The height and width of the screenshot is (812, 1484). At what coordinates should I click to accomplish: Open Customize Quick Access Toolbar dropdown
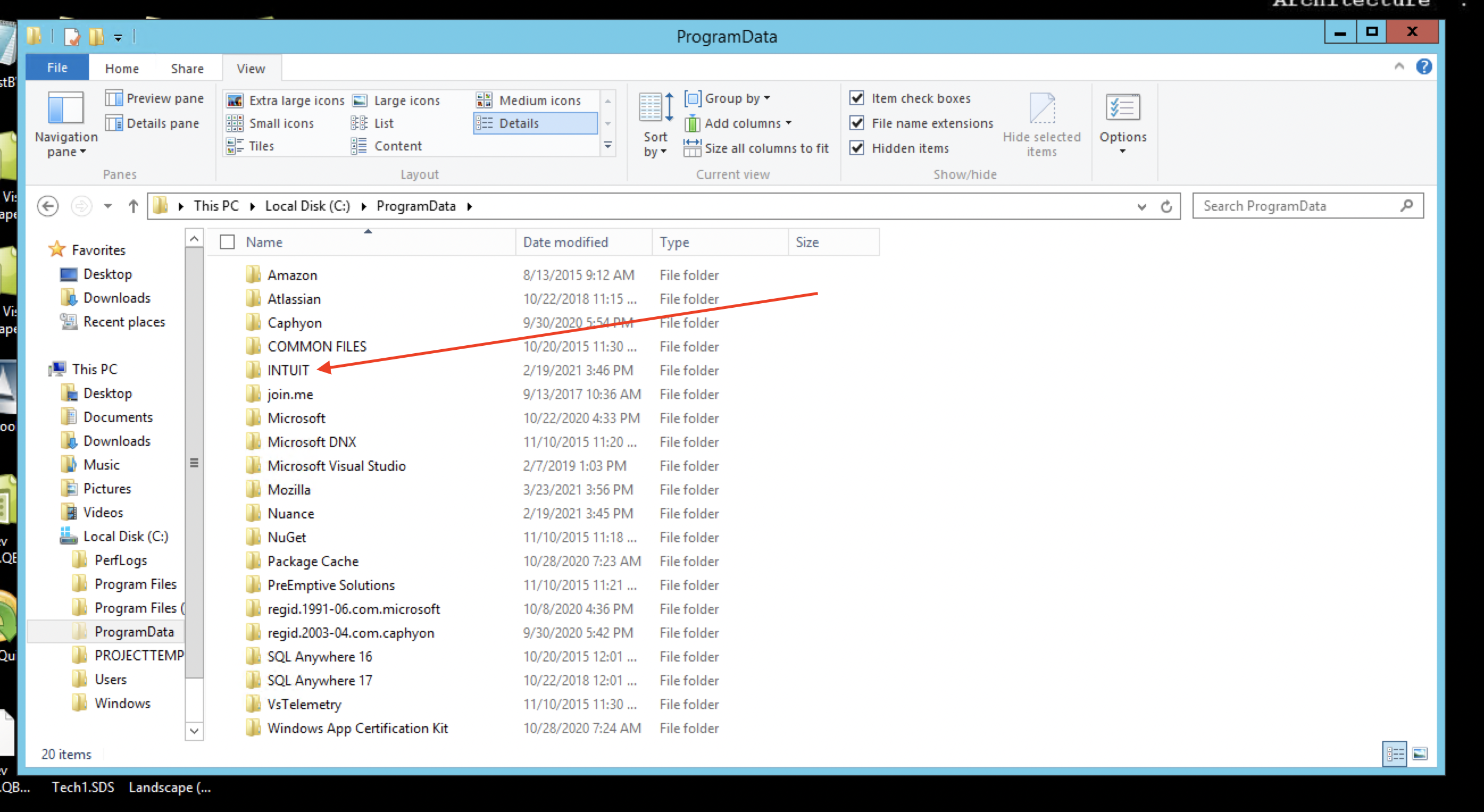(x=118, y=38)
